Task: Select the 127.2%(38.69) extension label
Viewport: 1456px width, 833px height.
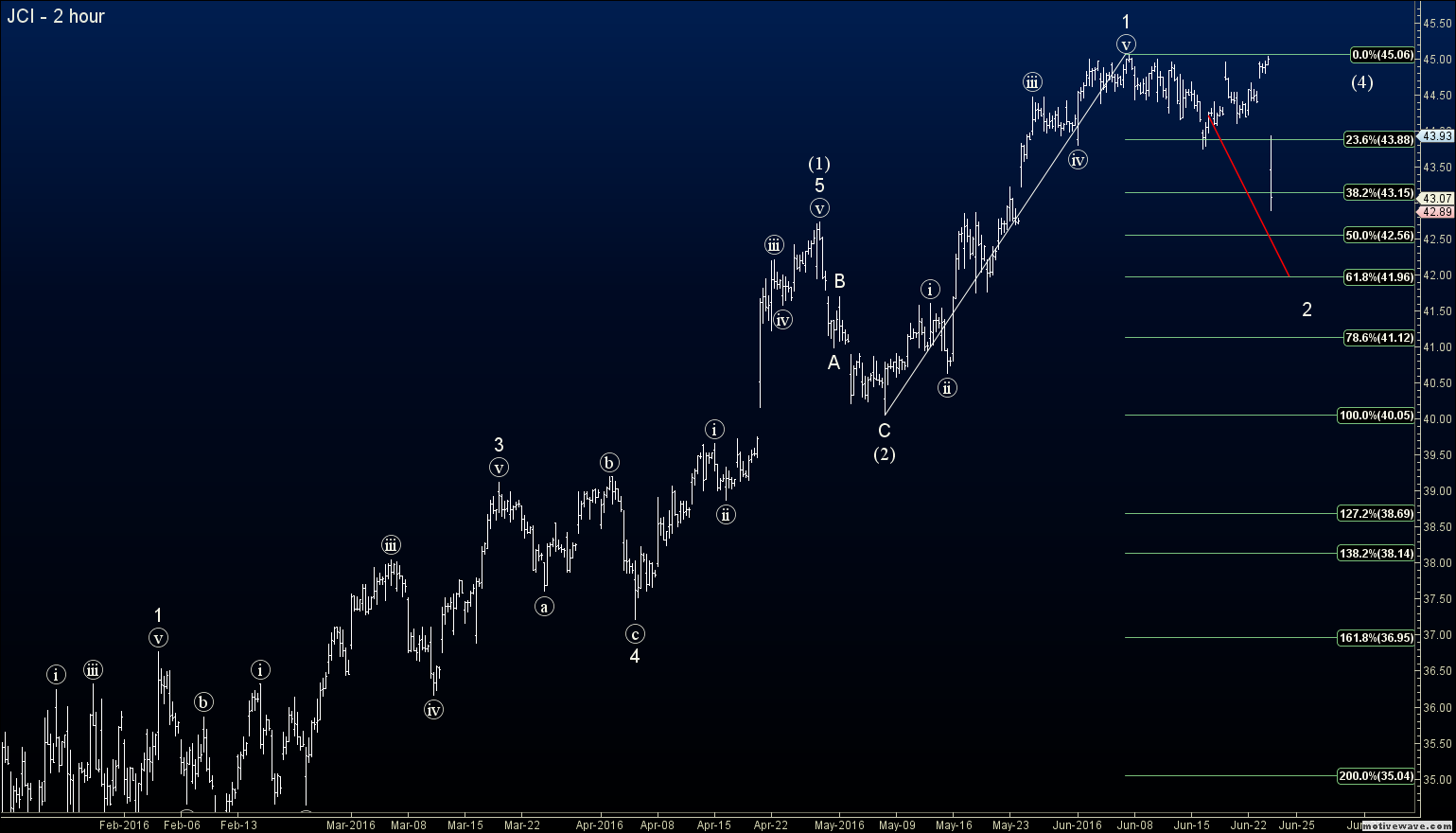Action: [1377, 514]
